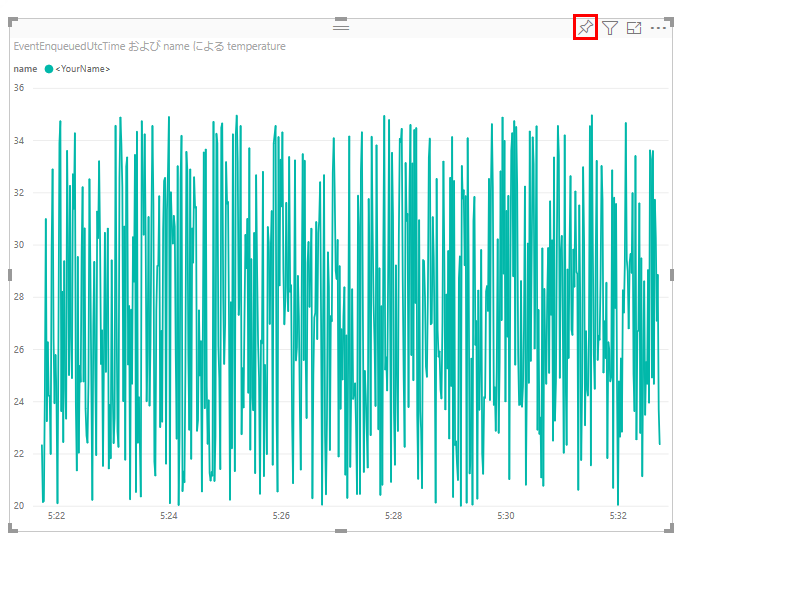The width and height of the screenshot is (800, 600).
Task: Pin the visual to a dashboard
Action: 585,28
